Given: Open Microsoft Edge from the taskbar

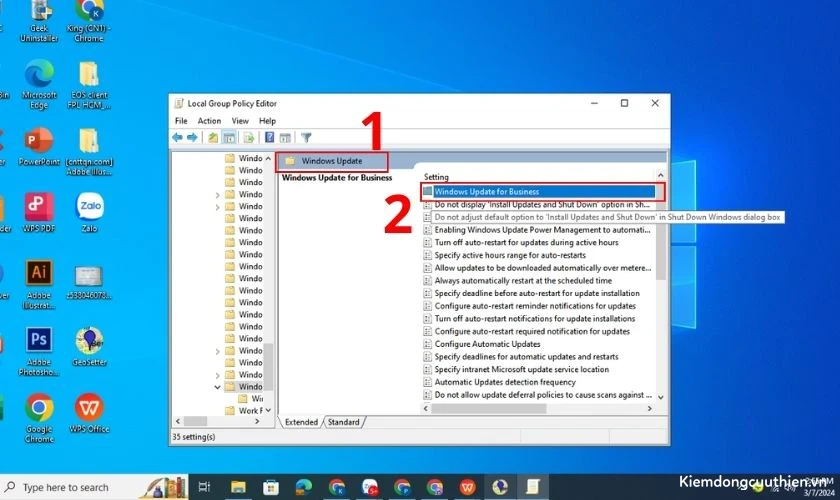Looking at the screenshot, I should pyautogui.click(x=304, y=487).
